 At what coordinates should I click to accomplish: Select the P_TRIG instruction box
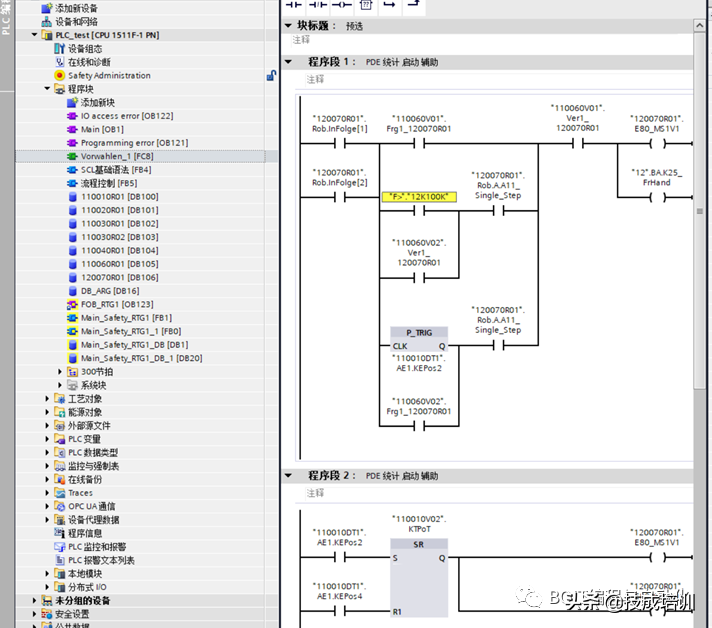(418, 331)
